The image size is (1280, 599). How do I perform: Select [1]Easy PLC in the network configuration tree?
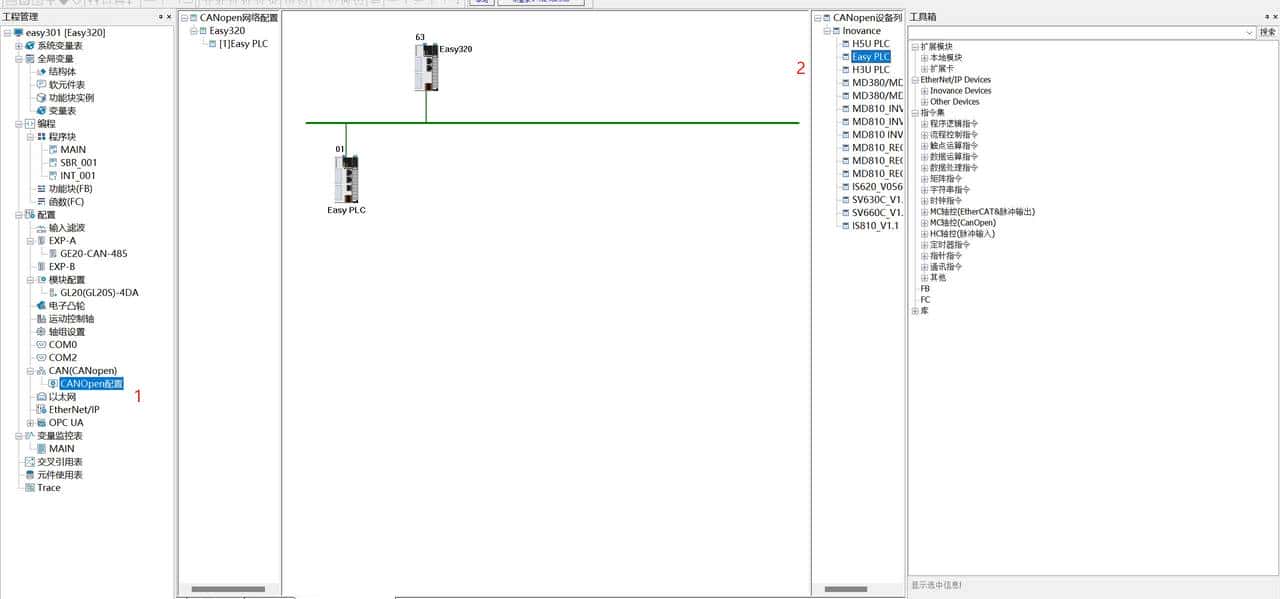[243, 44]
